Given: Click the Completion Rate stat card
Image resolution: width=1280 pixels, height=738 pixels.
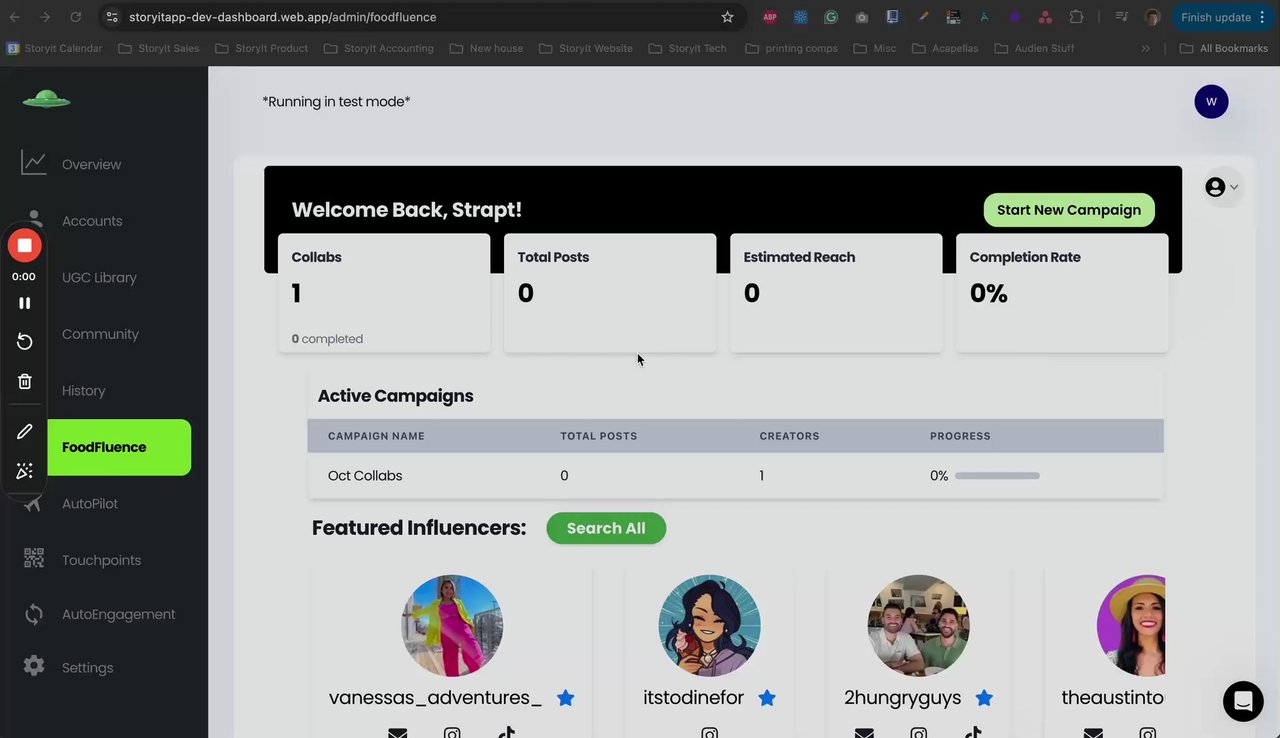Looking at the screenshot, I should click(x=1062, y=293).
